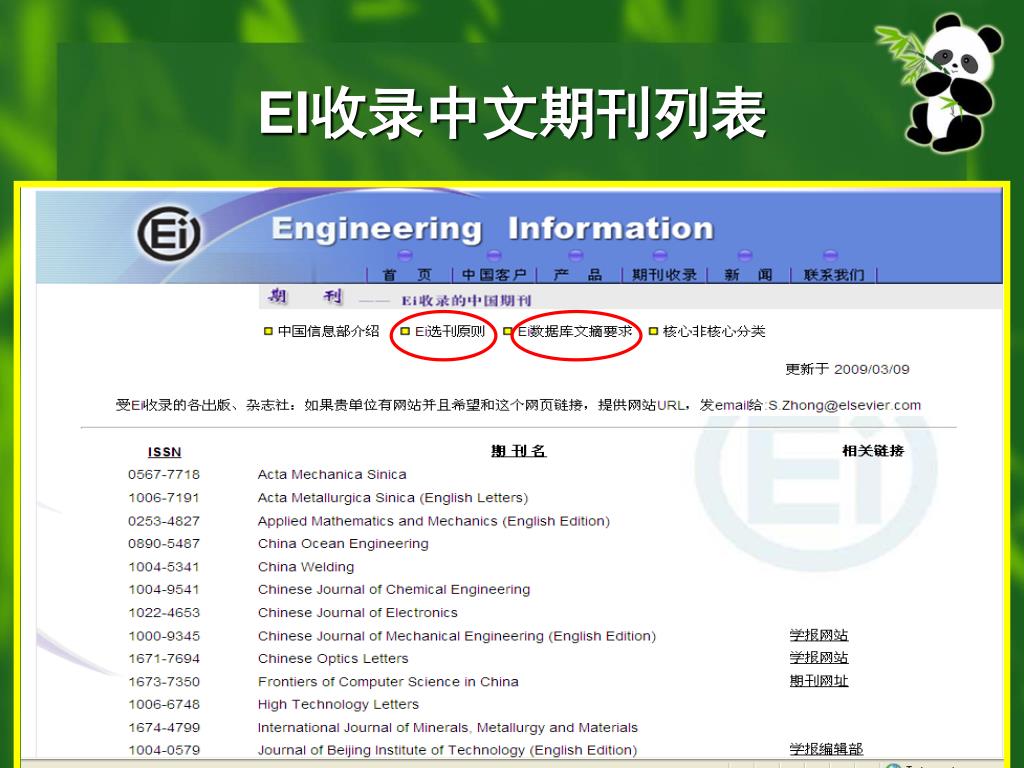The width and height of the screenshot is (1024, 768).
Task: Open the 中国客户 navigation item
Action: [494, 275]
